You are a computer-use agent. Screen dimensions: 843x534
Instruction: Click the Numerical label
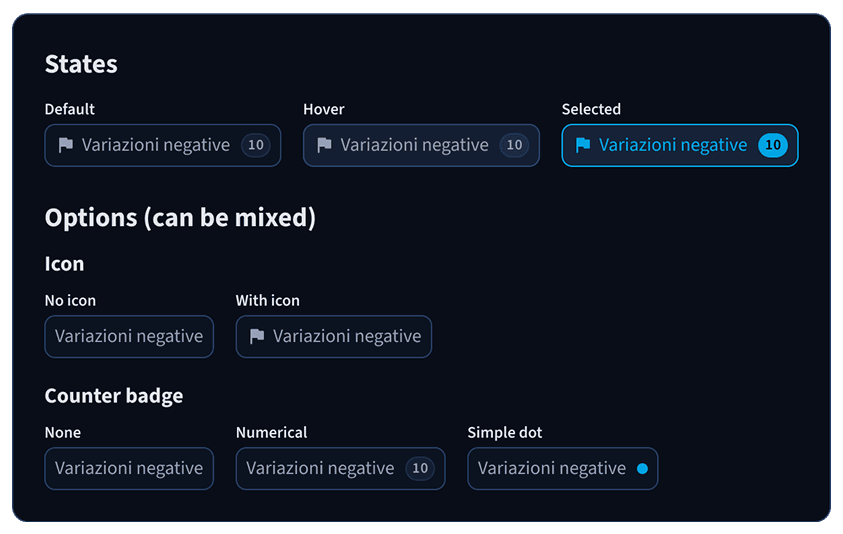271,432
